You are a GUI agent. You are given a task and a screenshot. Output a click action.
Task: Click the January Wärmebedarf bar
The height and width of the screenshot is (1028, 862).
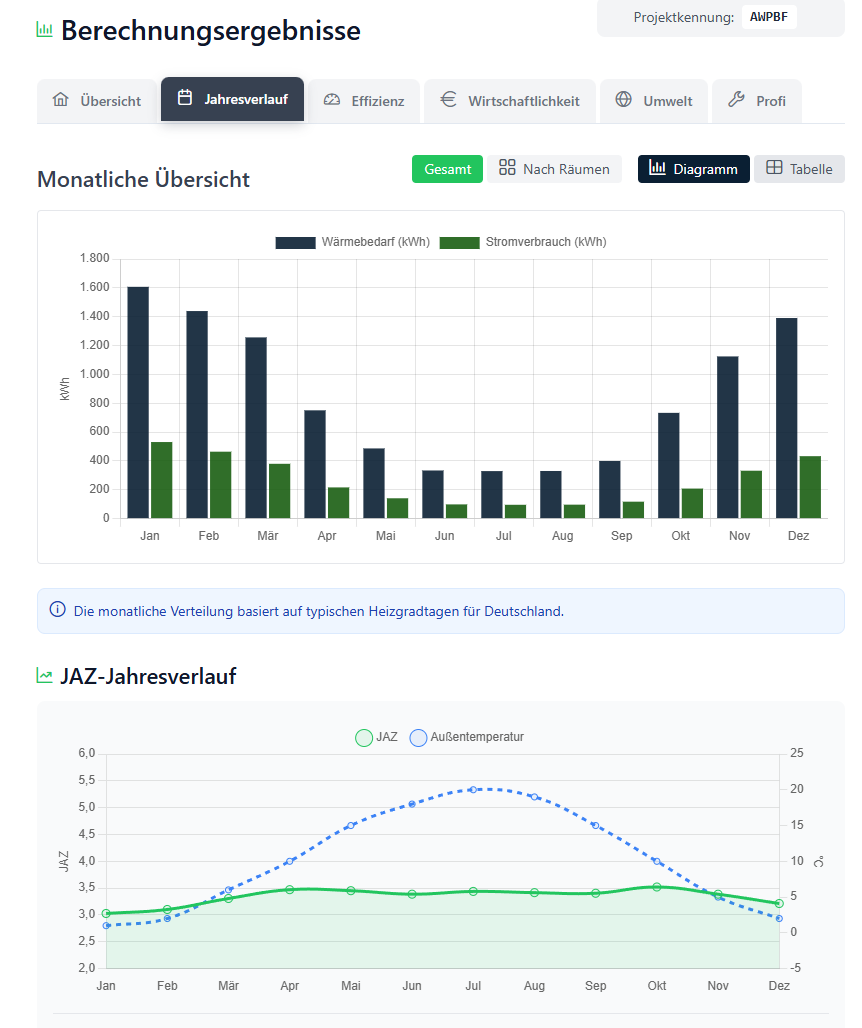[138, 402]
